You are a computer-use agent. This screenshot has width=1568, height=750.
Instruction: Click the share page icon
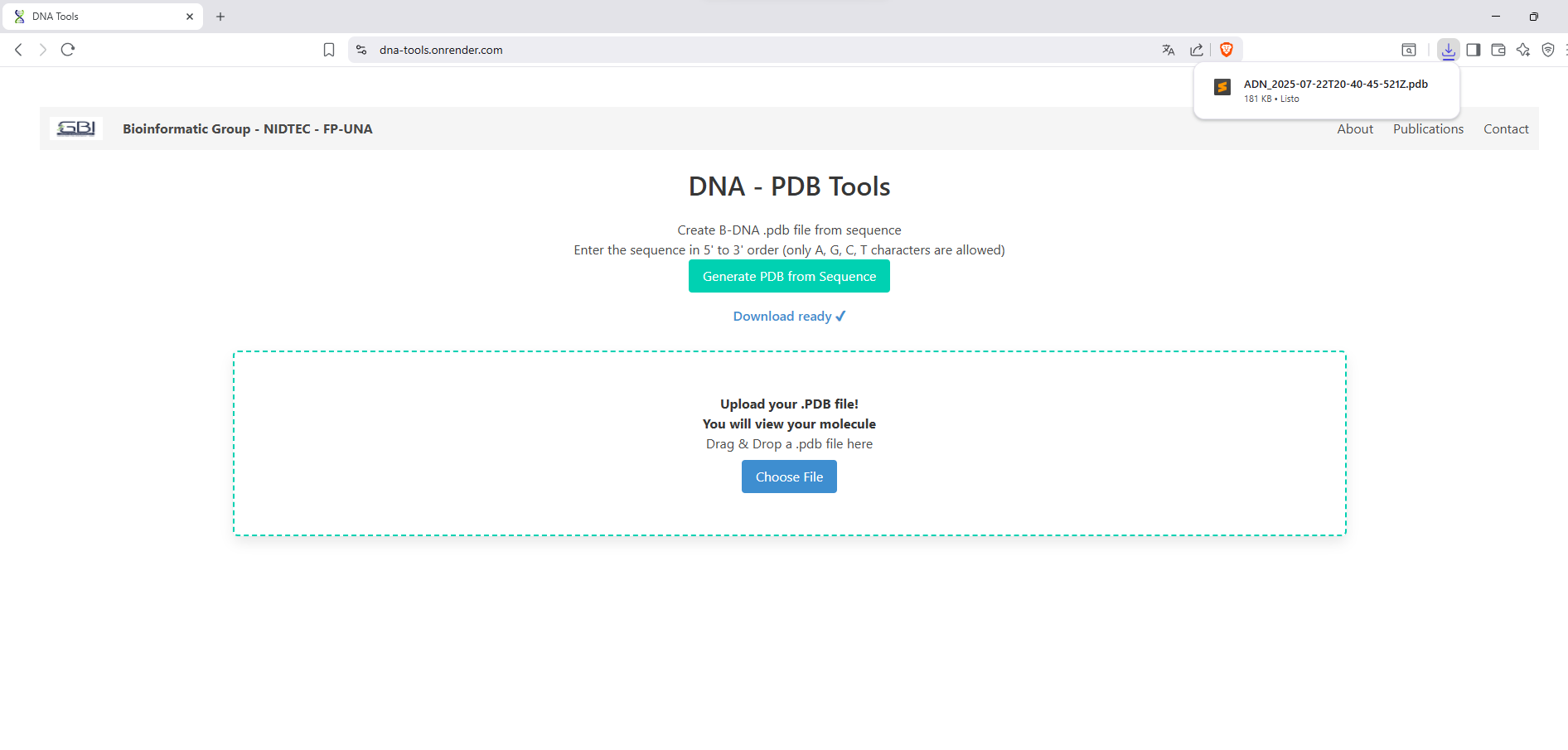(1197, 50)
